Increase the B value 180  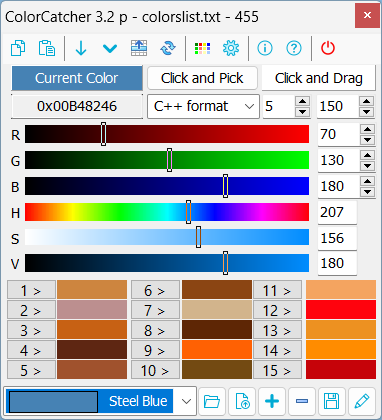coord(368,181)
